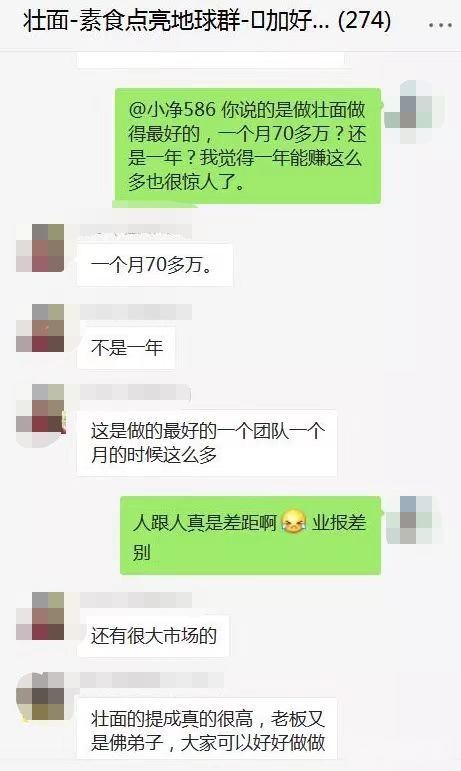
Task: Tap avatar next to 一个月70多万 message
Action: [x=40, y=248]
